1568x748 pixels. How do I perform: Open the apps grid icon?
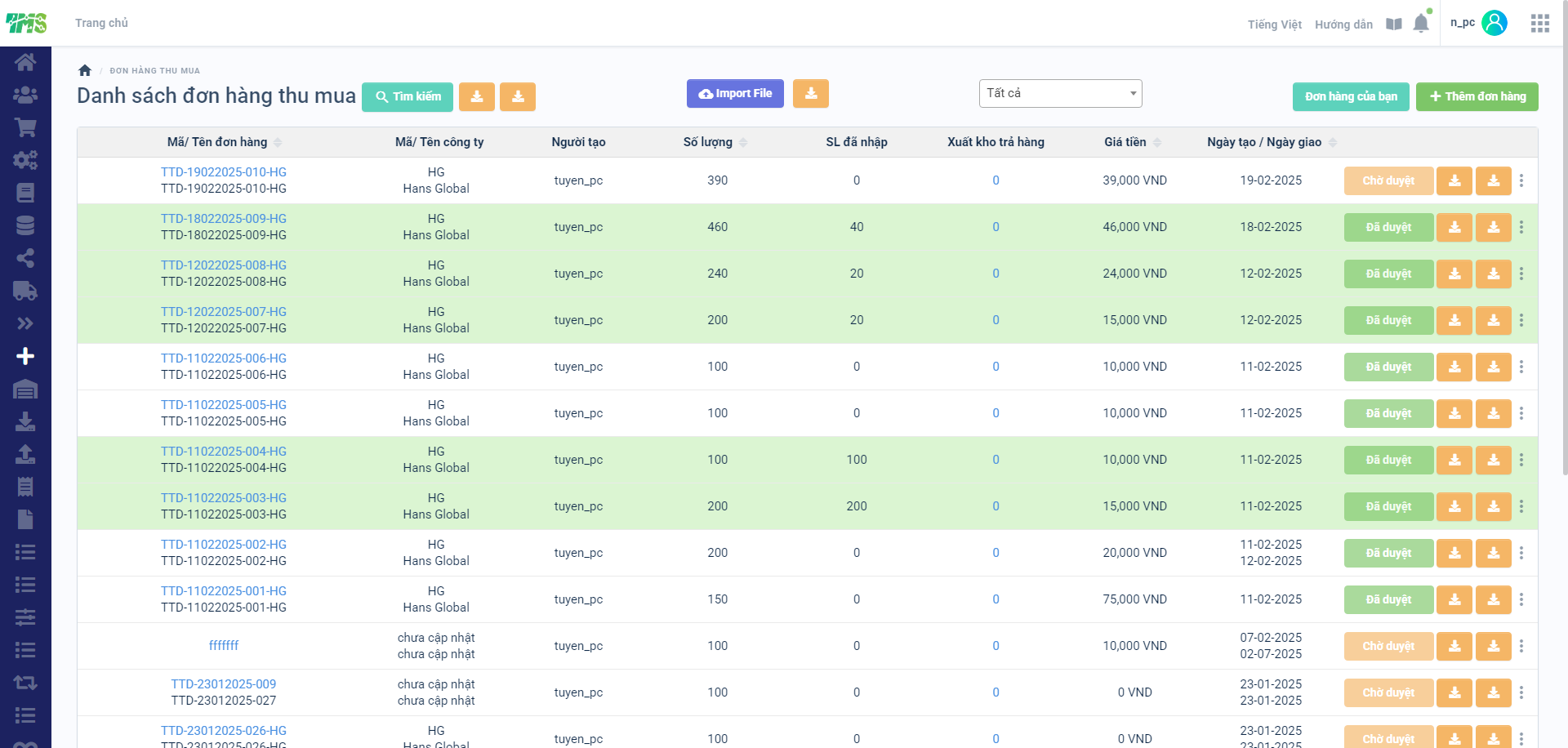[1540, 23]
